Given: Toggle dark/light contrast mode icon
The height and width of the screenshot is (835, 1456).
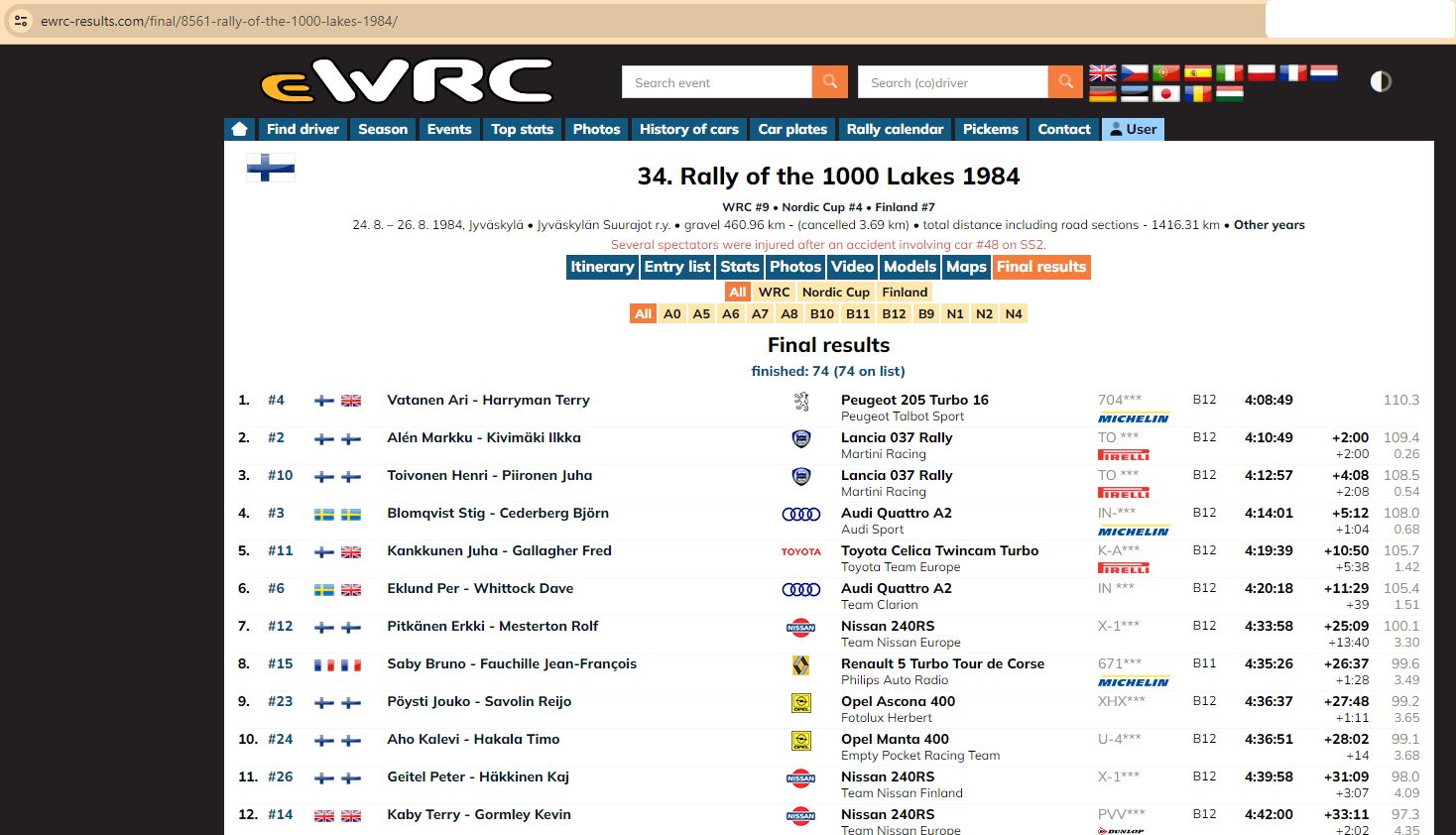Looking at the screenshot, I should point(1381,81).
